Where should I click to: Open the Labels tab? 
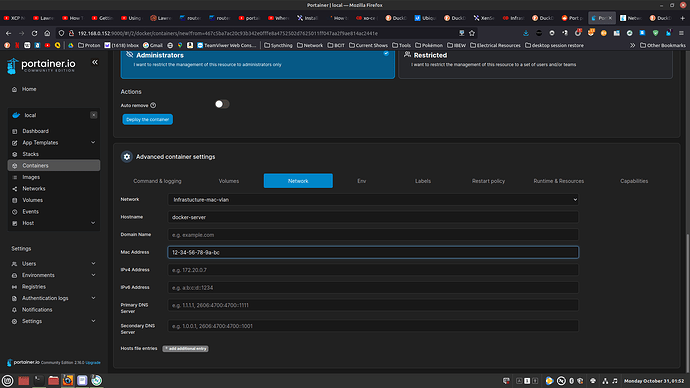coord(423,181)
